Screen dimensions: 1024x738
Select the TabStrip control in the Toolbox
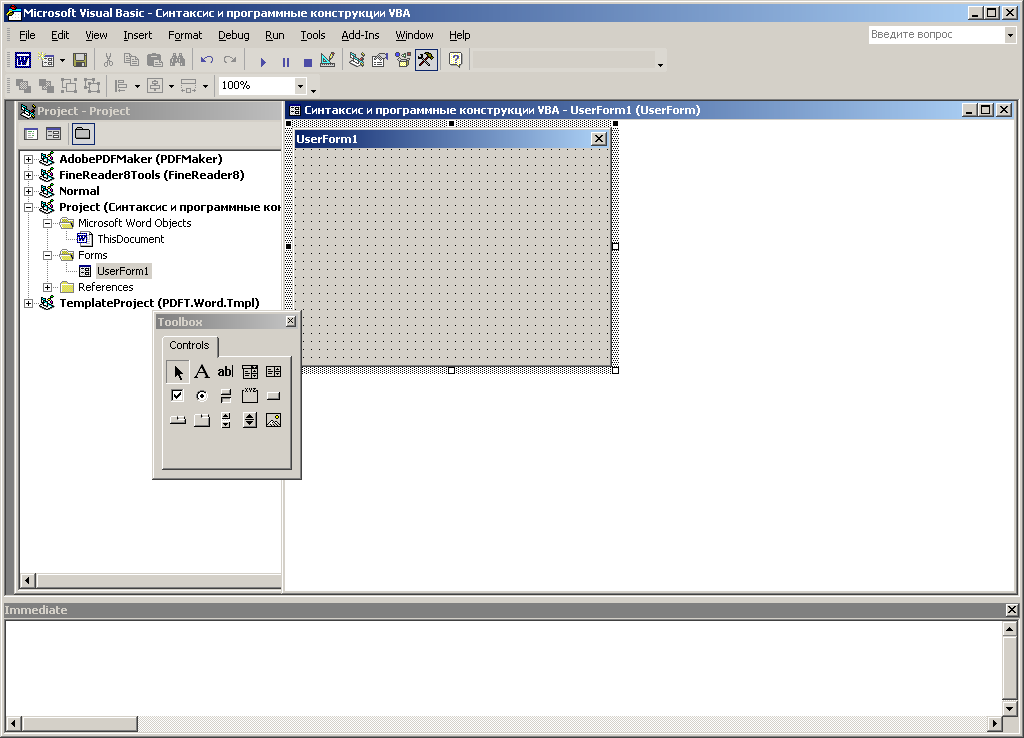(x=177, y=420)
